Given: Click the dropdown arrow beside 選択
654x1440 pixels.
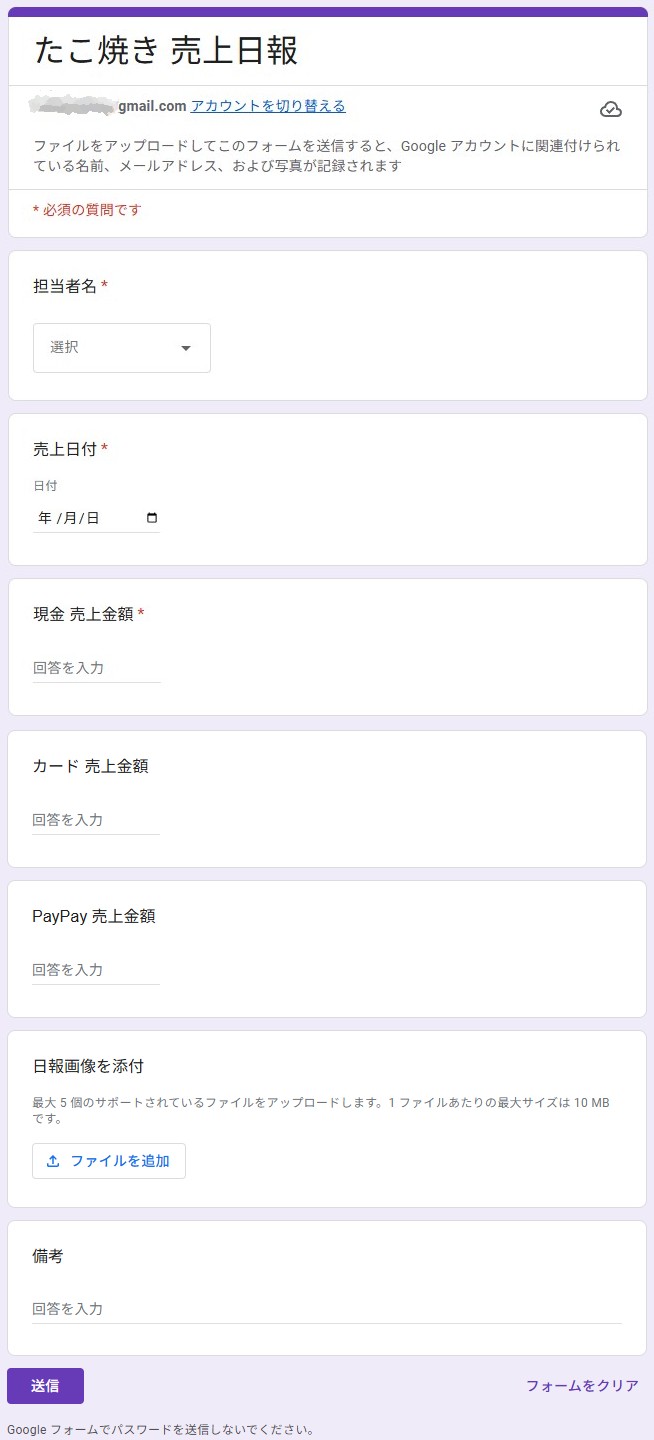Looking at the screenshot, I should 186,348.
